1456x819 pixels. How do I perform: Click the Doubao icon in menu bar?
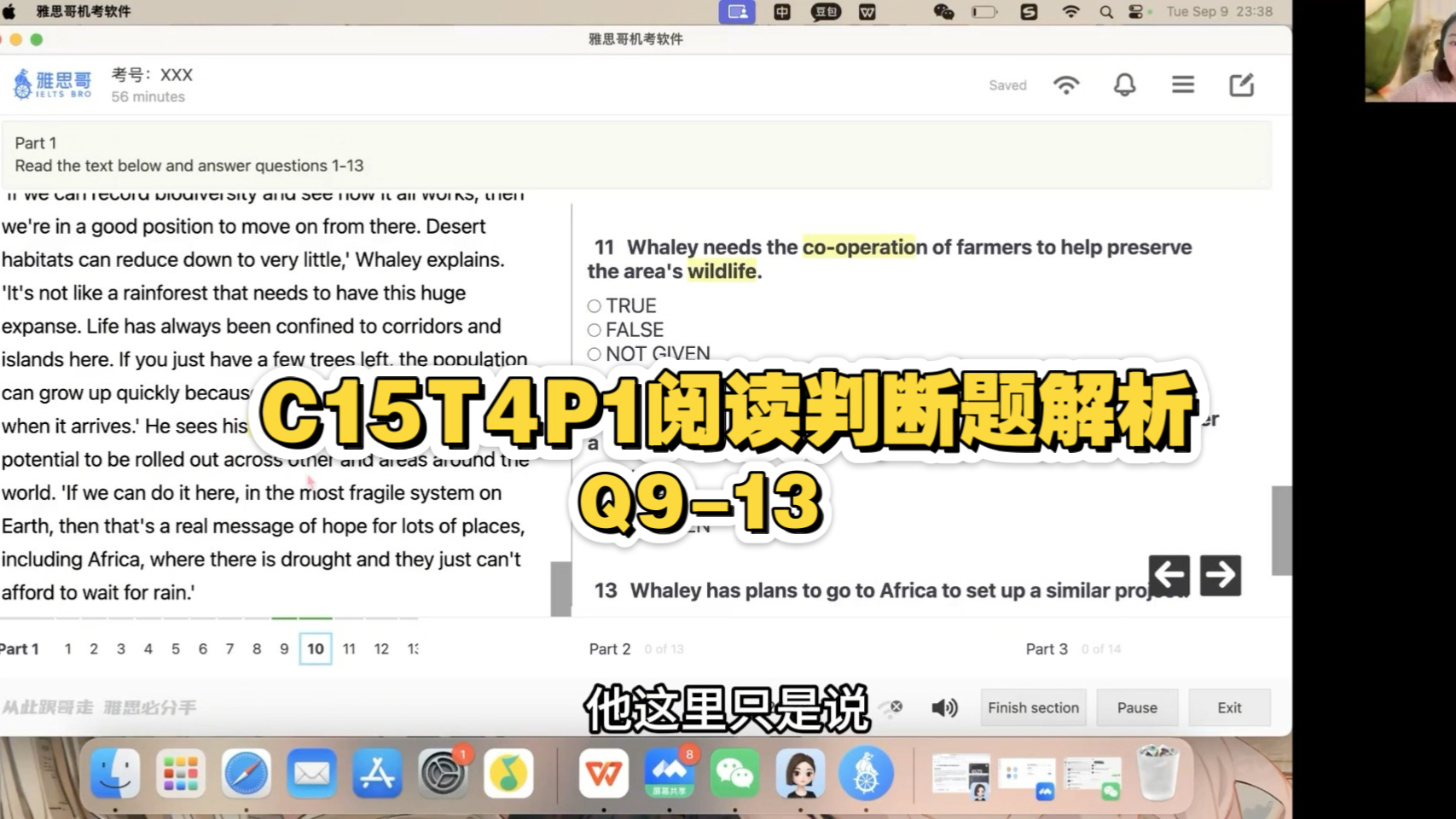(x=826, y=11)
